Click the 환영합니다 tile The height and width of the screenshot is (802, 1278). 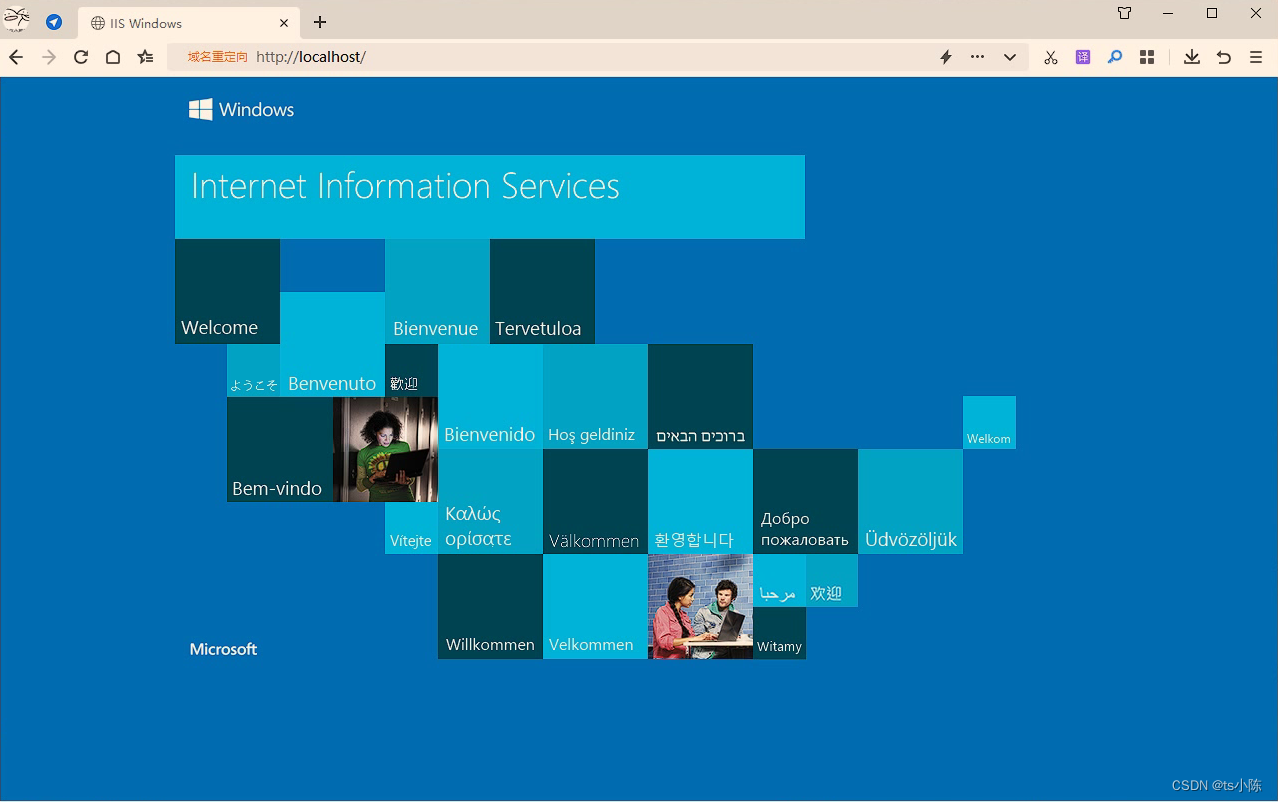[x=700, y=501]
